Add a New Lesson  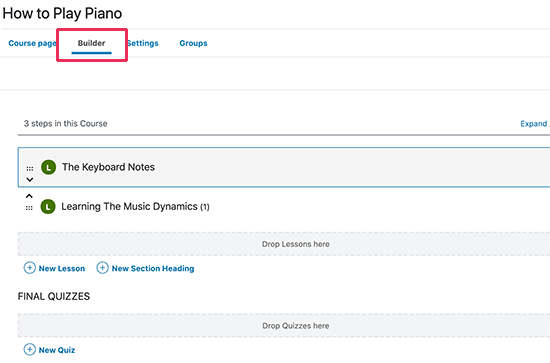(x=62, y=269)
